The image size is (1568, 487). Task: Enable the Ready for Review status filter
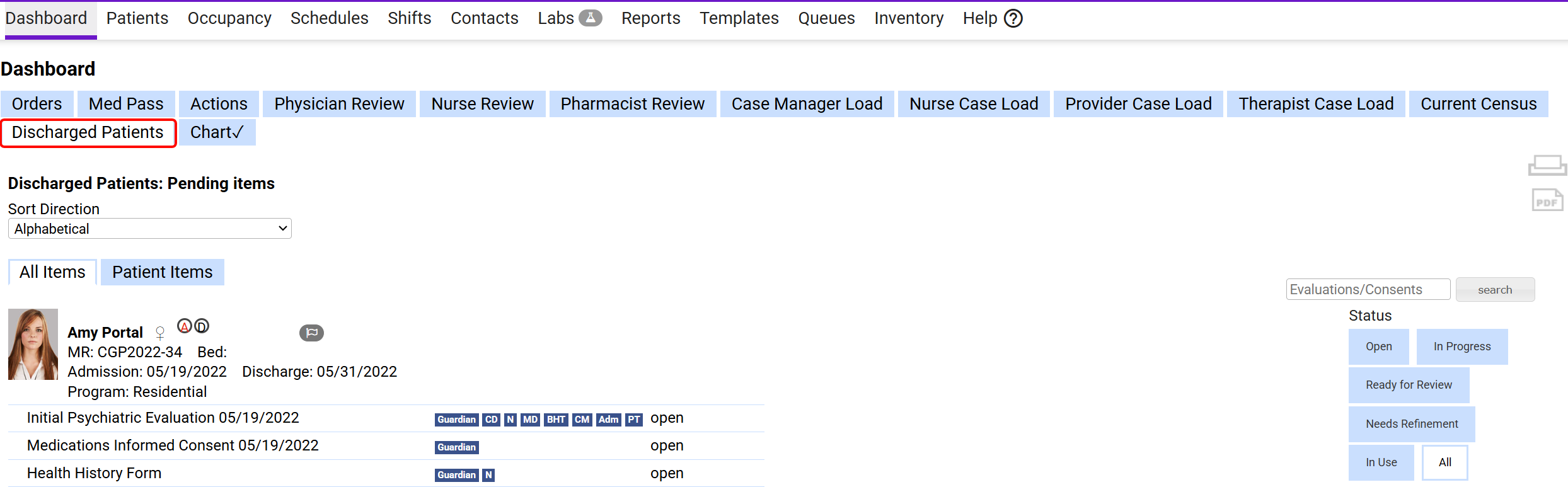[1409, 385]
